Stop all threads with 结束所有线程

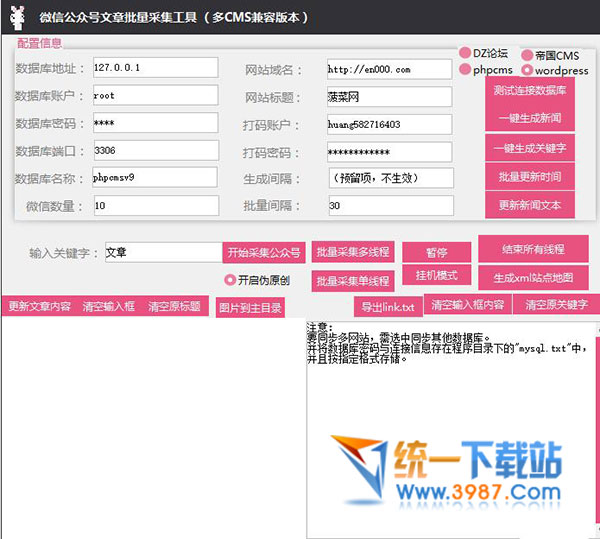(x=533, y=249)
